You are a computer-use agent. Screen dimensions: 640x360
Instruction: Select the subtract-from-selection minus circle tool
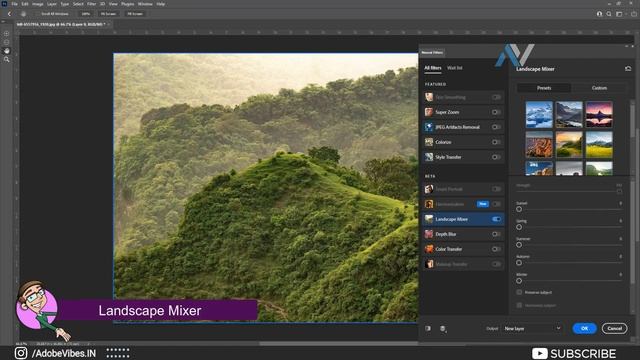click(x=7, y=42)
